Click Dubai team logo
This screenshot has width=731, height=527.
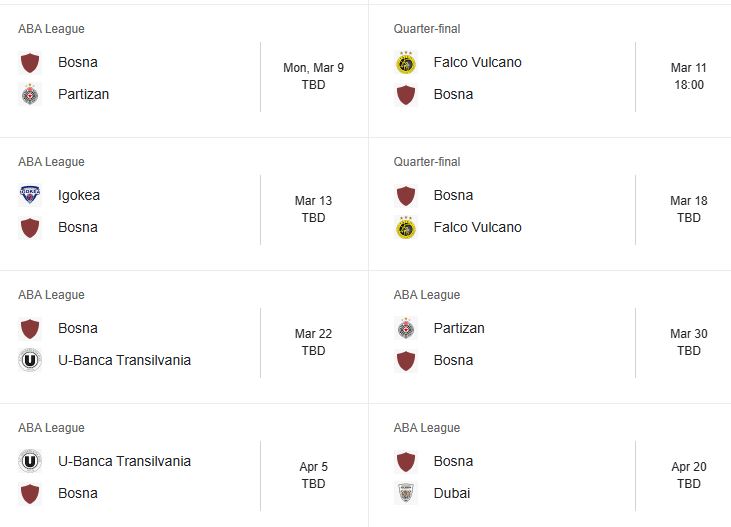coord(406,493)
